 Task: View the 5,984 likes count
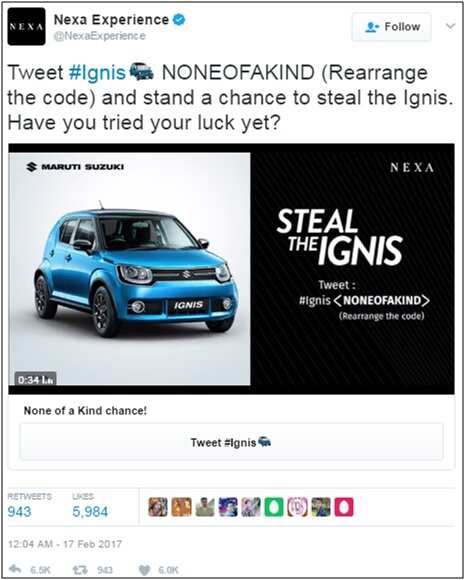click(90, 512)
